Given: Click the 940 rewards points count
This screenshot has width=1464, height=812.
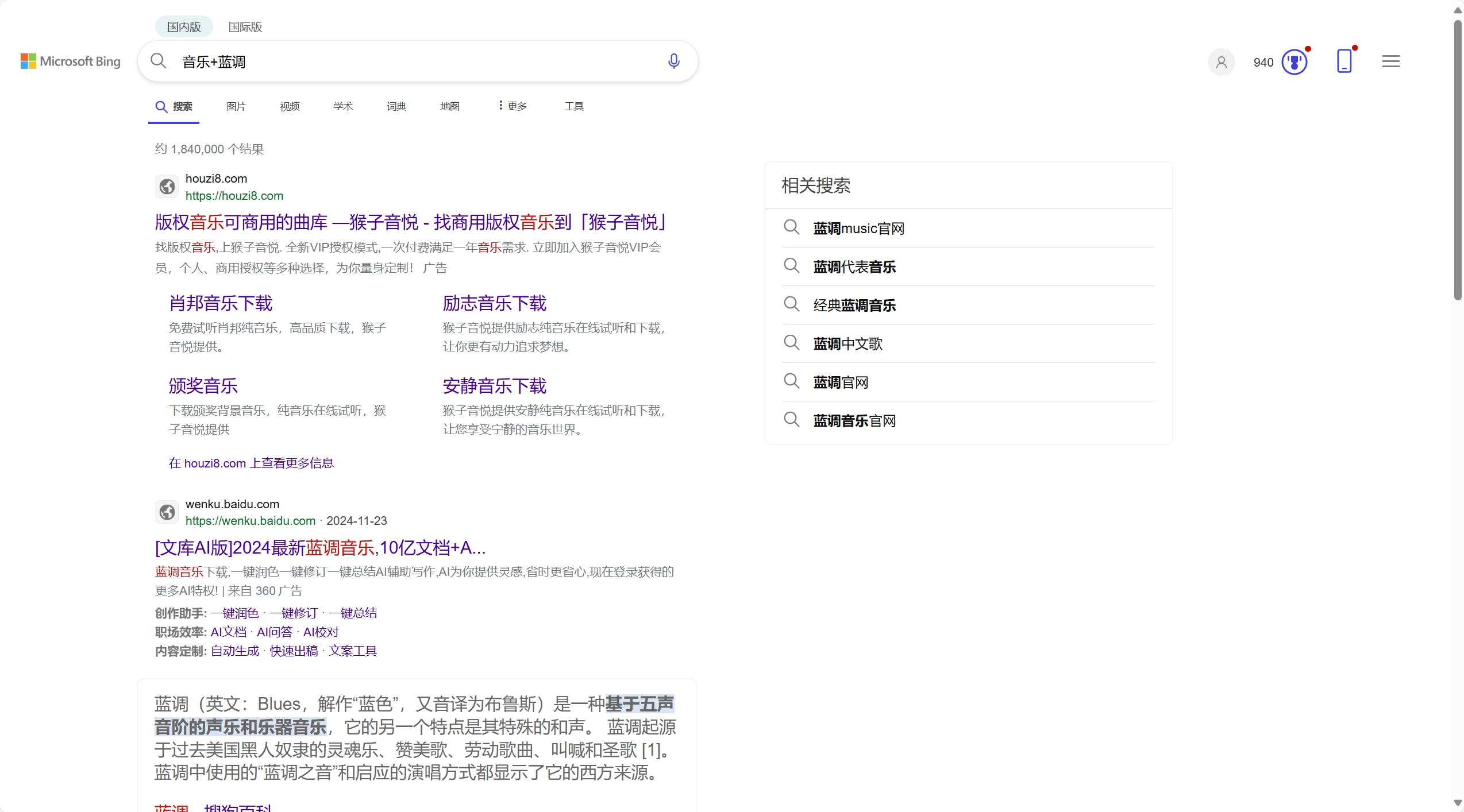Looking at the screenshot, I should point(1263,63).
